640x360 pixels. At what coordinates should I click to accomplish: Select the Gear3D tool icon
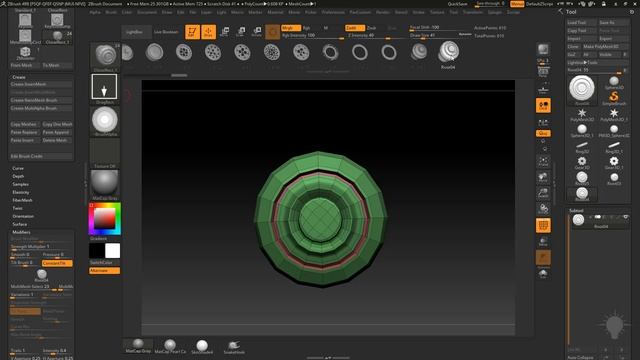click(x=582, y=162)
